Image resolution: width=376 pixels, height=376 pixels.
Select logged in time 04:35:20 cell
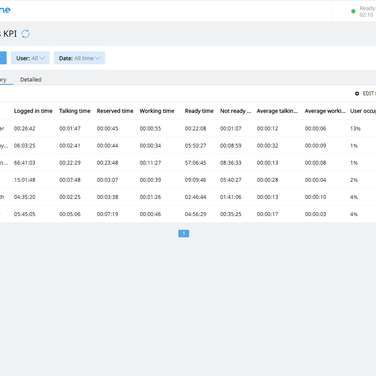(x=24, y=197)
